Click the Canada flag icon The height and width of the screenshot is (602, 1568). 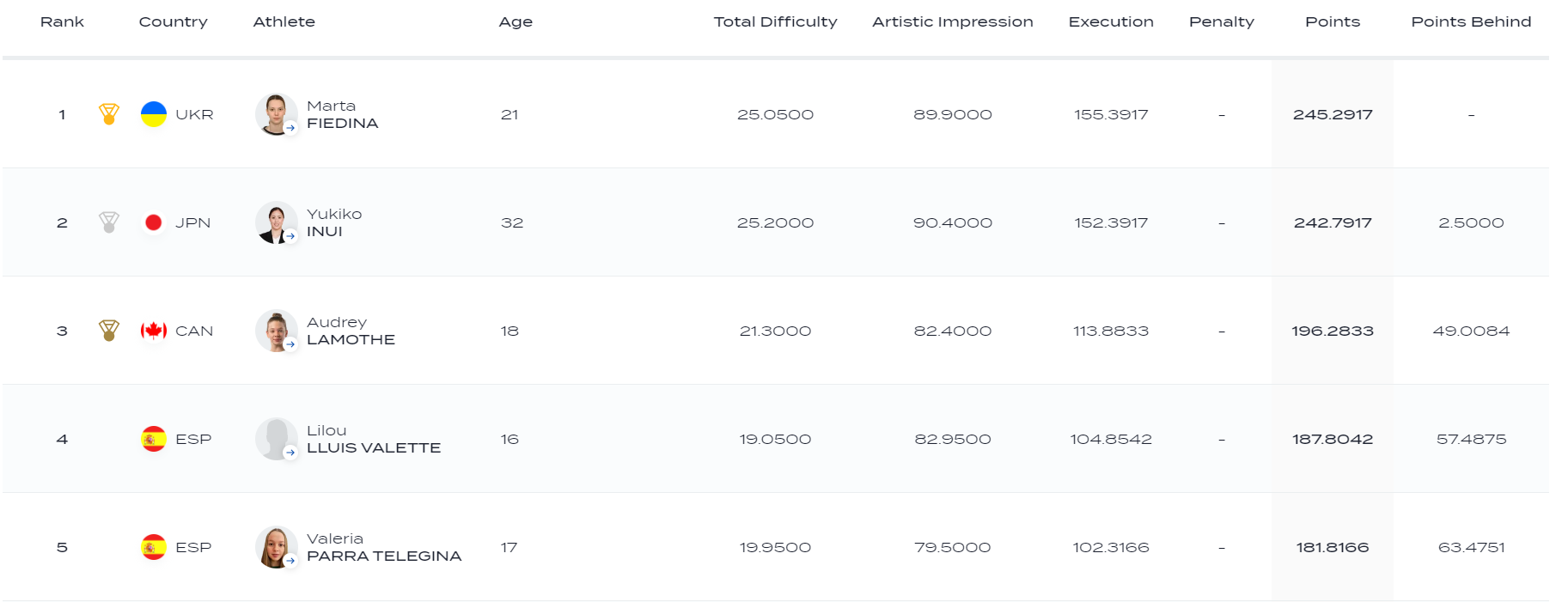[154, 331]
